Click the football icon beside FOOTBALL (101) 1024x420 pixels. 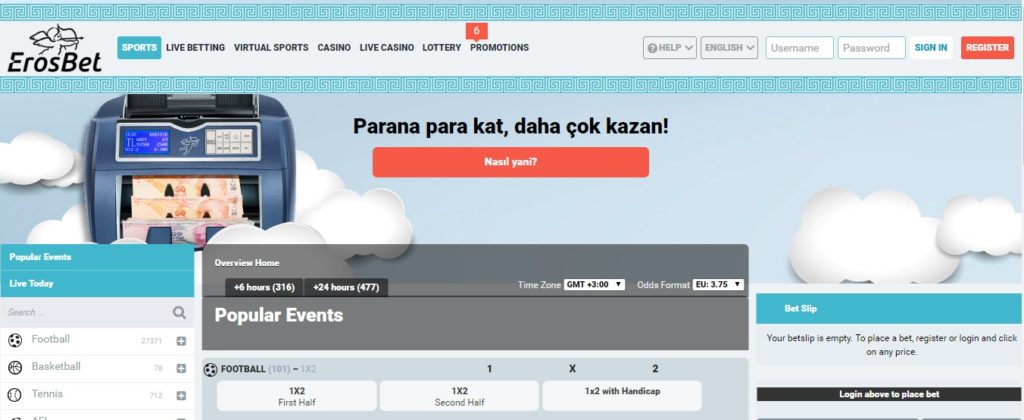[x=210, y=370]
